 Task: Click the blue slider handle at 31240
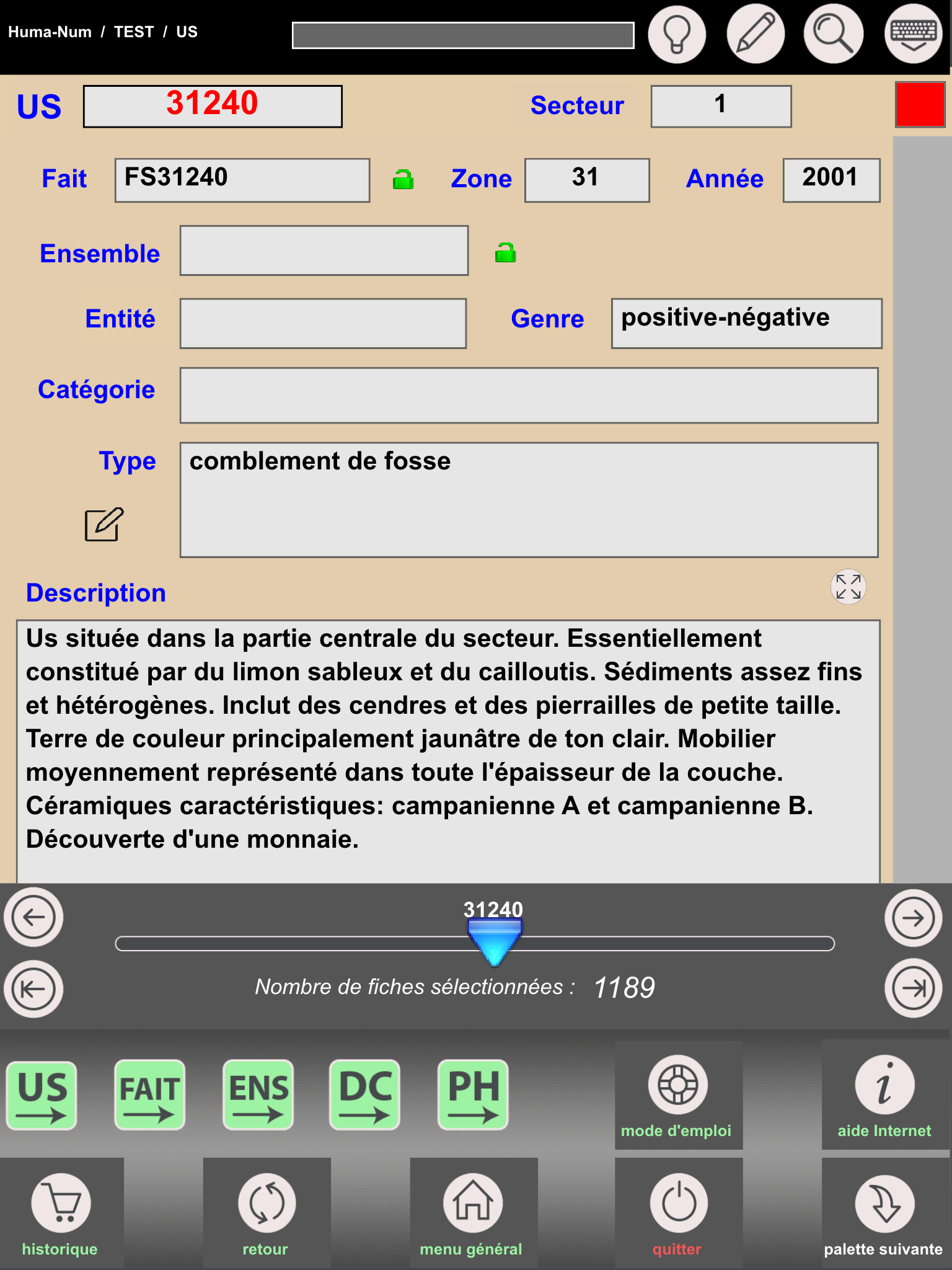(x=494, y=942)
